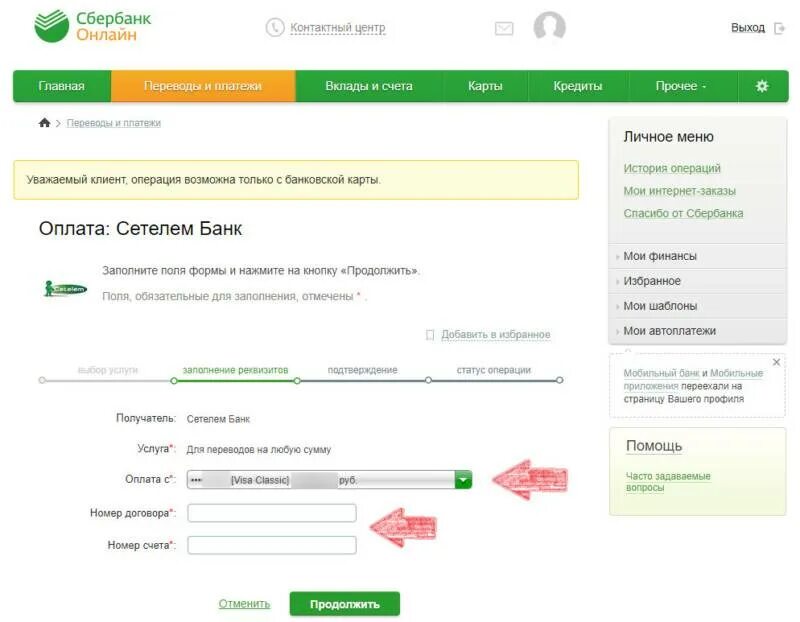Open Переводы и платежи tab

click(x=203, y=86)
